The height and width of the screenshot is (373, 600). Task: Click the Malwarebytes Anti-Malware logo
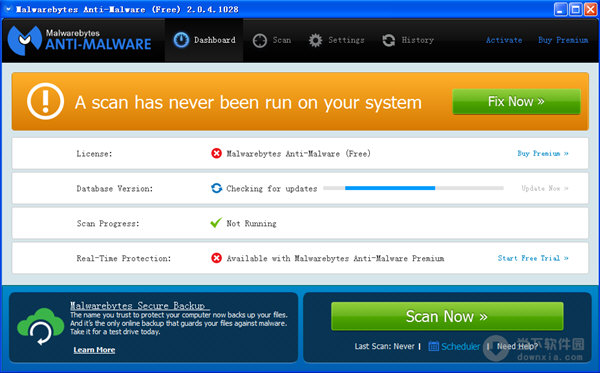79,40
